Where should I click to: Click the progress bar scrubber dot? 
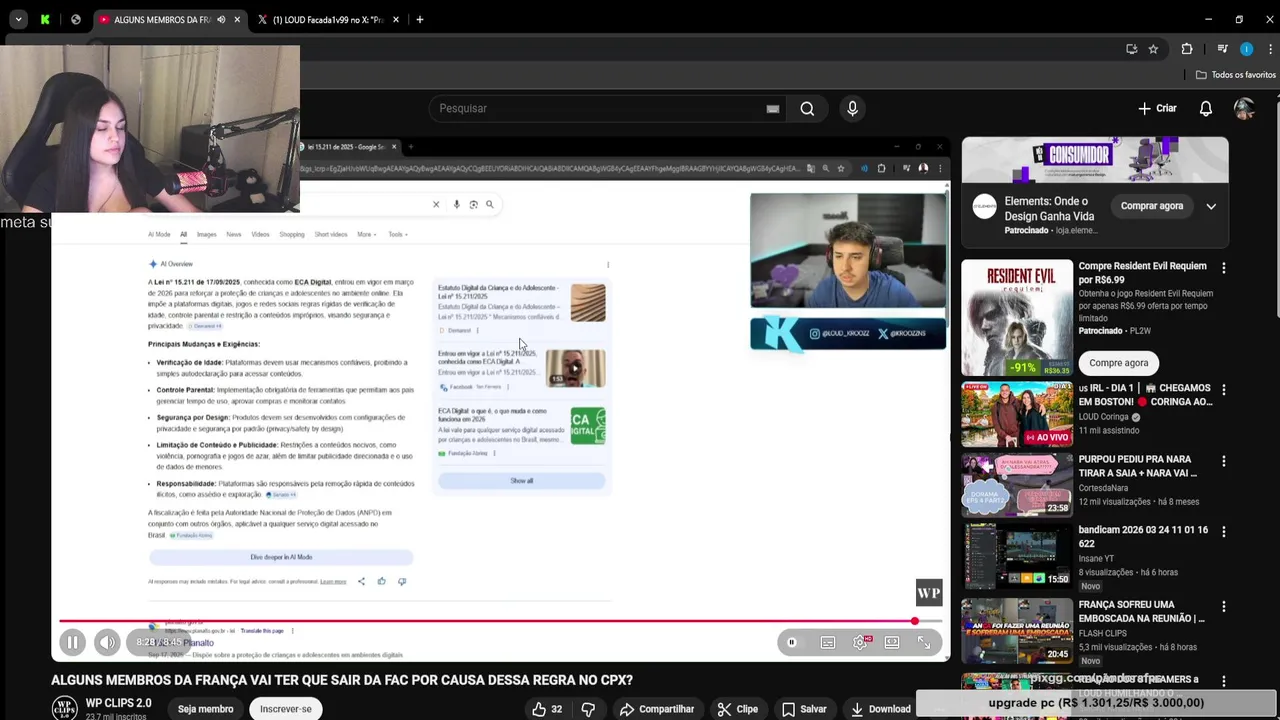pyautogui.click(x=914, y=622)
